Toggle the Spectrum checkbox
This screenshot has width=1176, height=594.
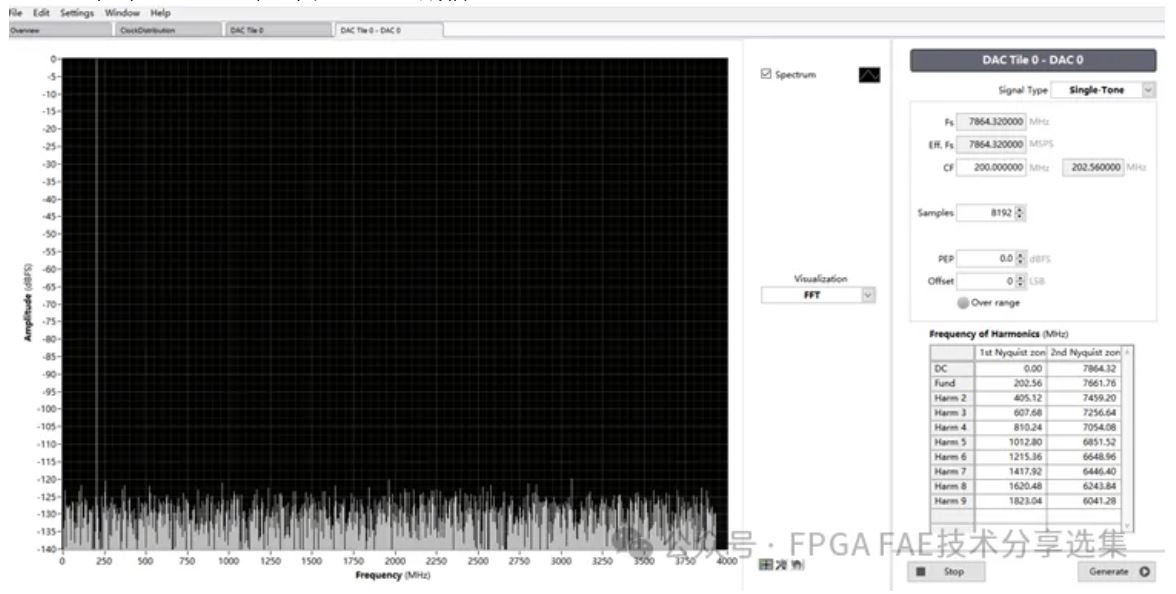click(x=767, y=75)
